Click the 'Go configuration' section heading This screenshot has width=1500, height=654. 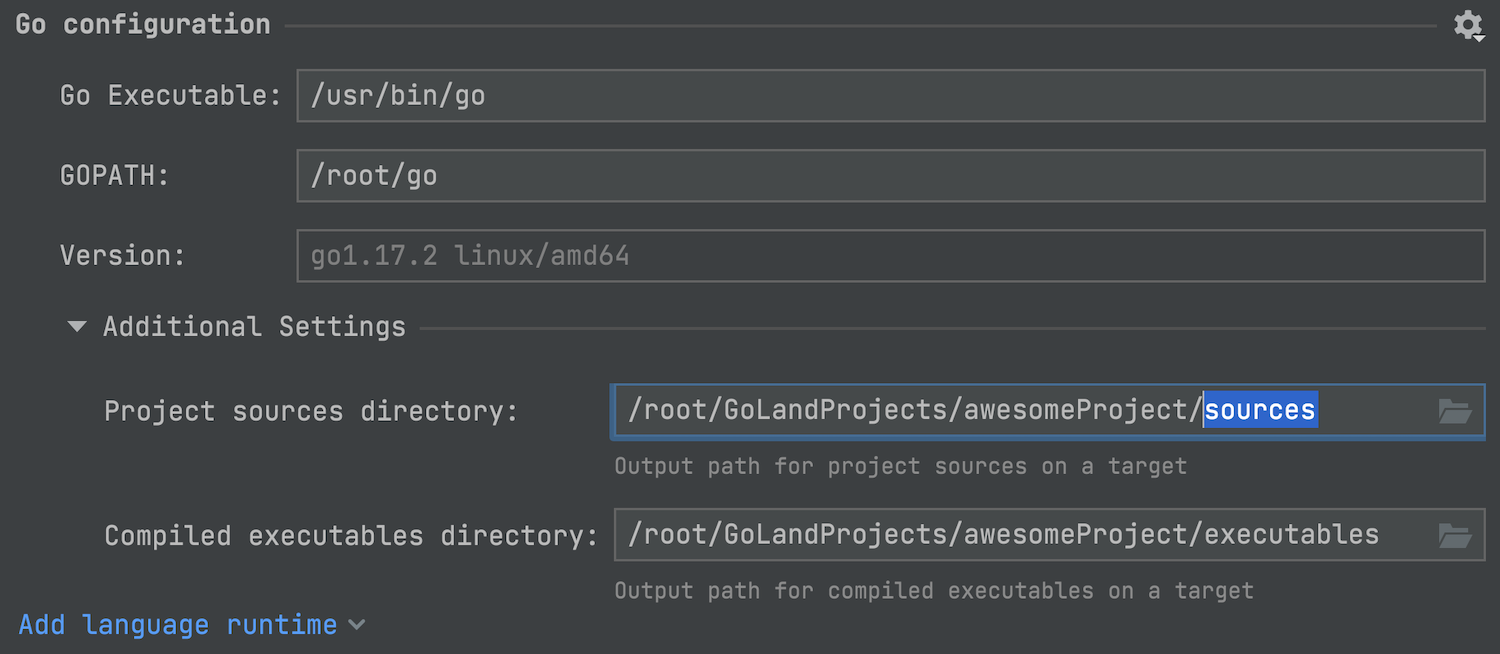pos(143,25)
